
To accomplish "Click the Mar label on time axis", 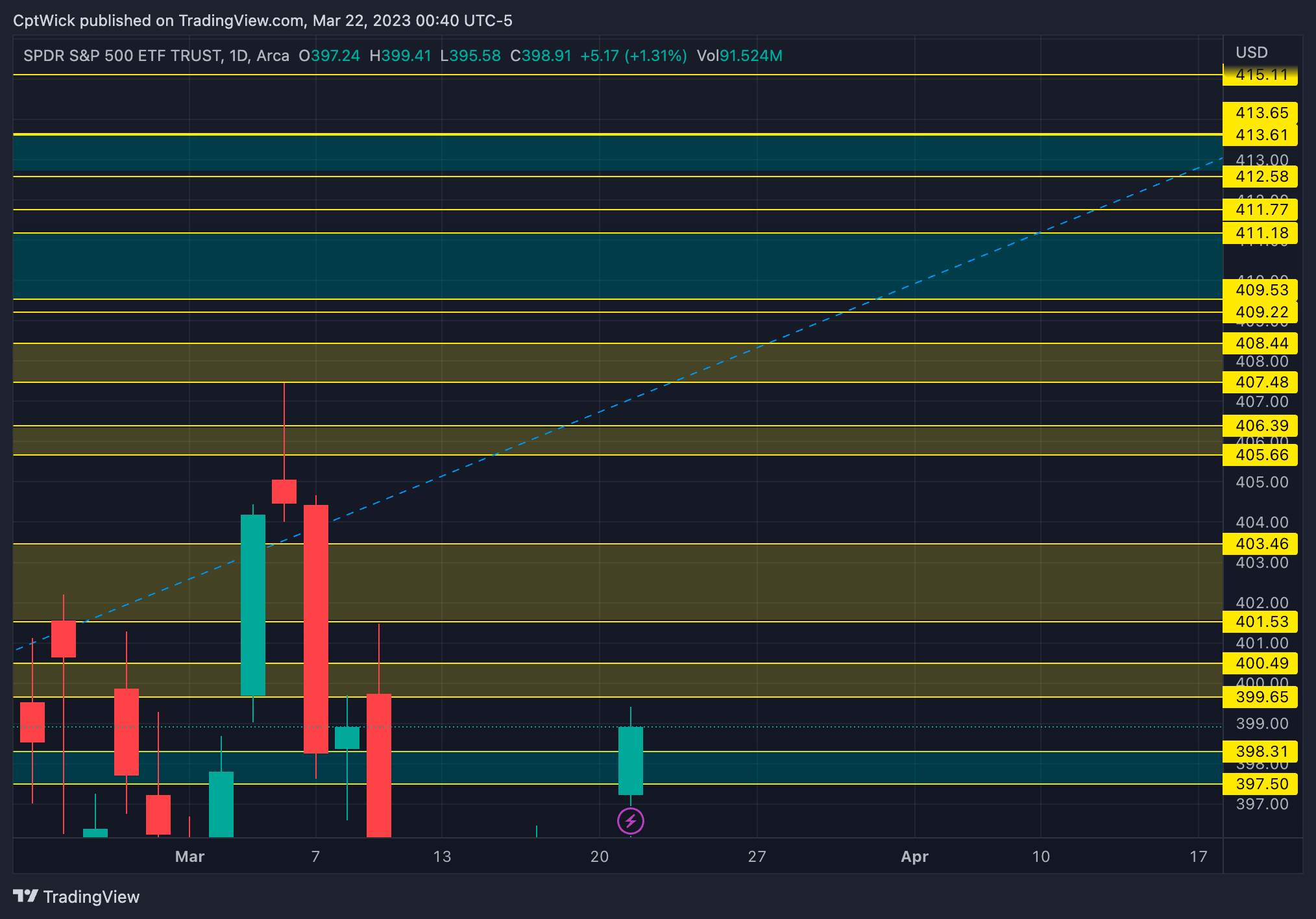I will 189,857.
